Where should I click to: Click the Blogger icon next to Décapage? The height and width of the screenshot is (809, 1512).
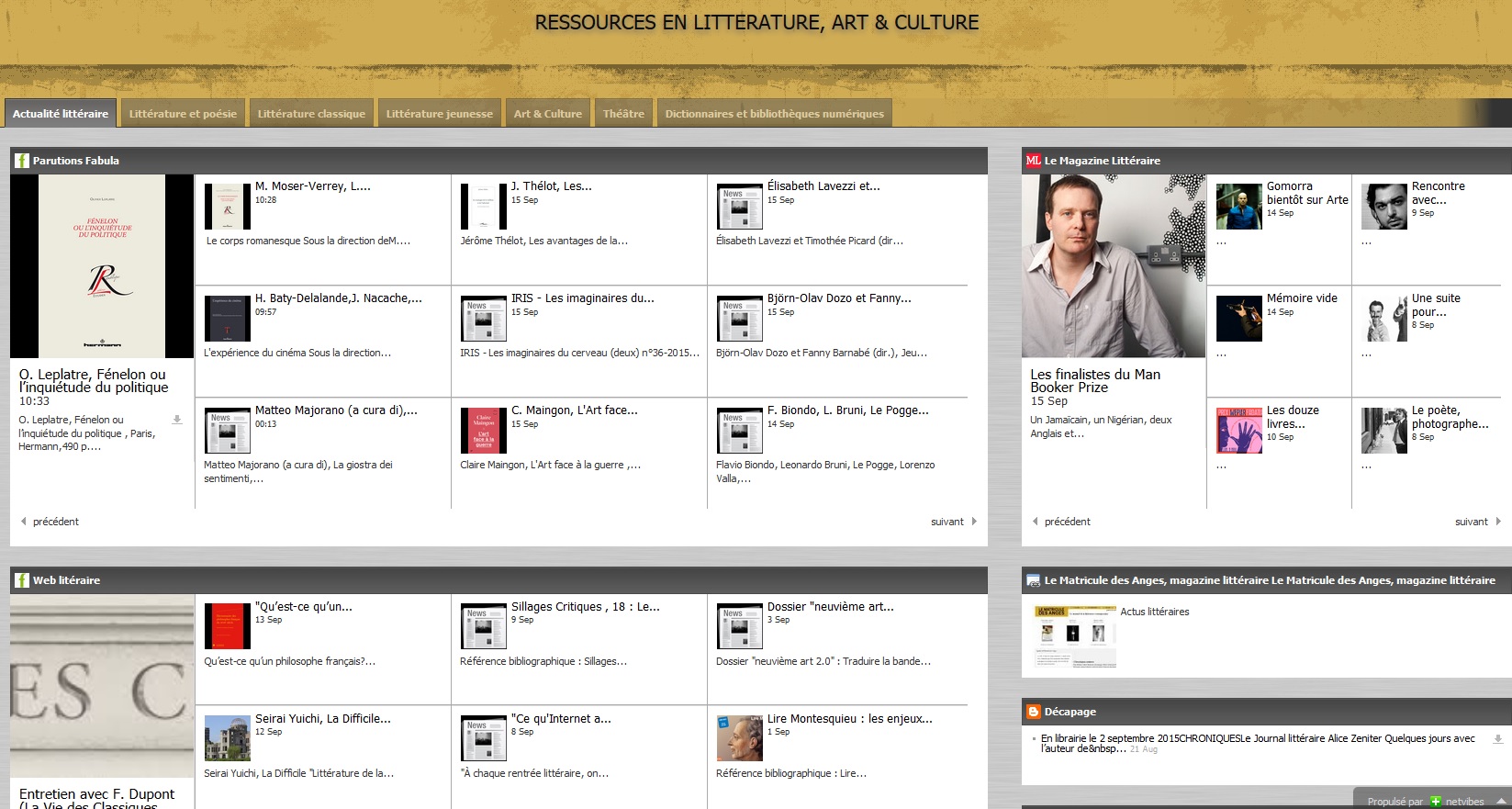tap(1034, 712)
